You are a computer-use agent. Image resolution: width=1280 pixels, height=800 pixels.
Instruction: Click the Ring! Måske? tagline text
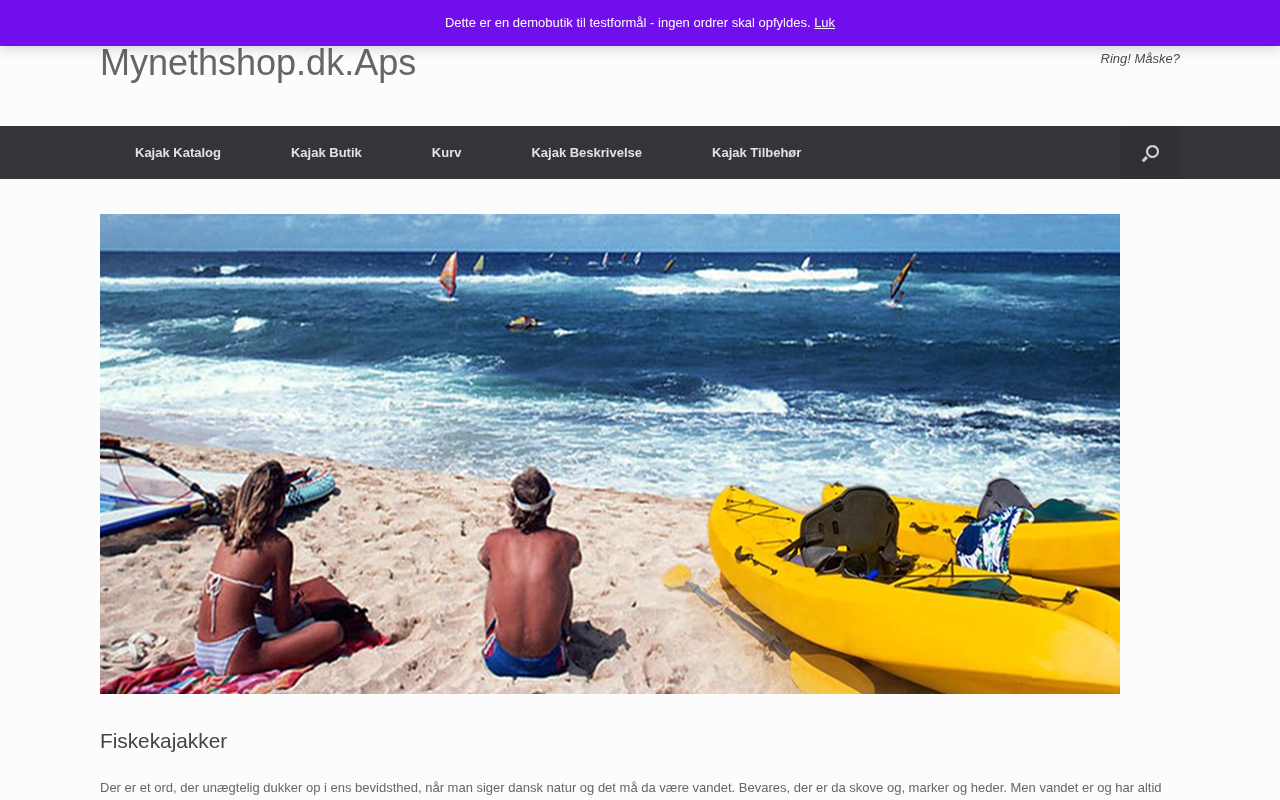[1140, 59]
